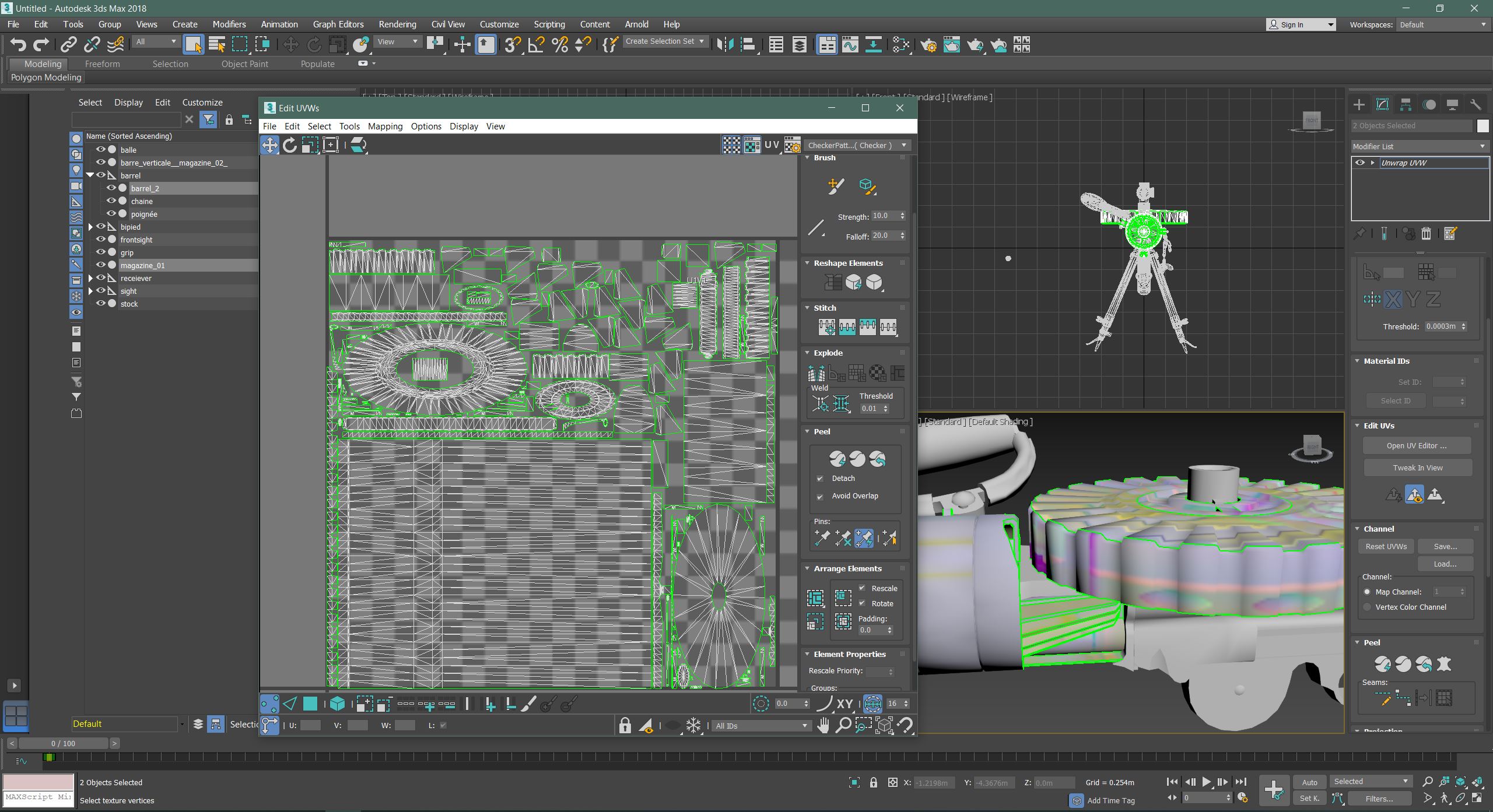Open the Modifier List dropdown
Viewport: 1493px width, 812px height.
click(x=1483, y=146)
